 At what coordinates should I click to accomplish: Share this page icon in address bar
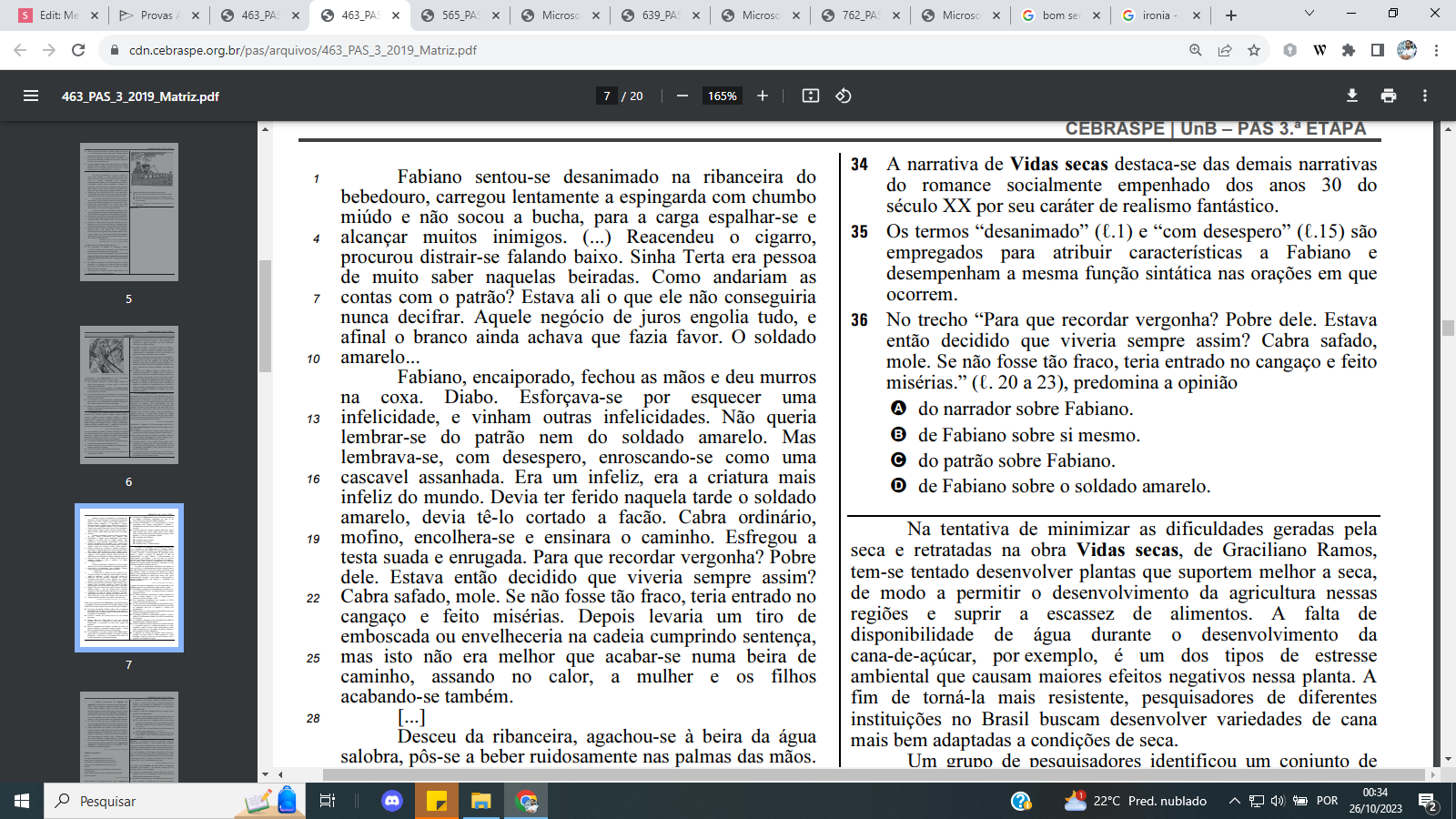tap(1225, 50)
